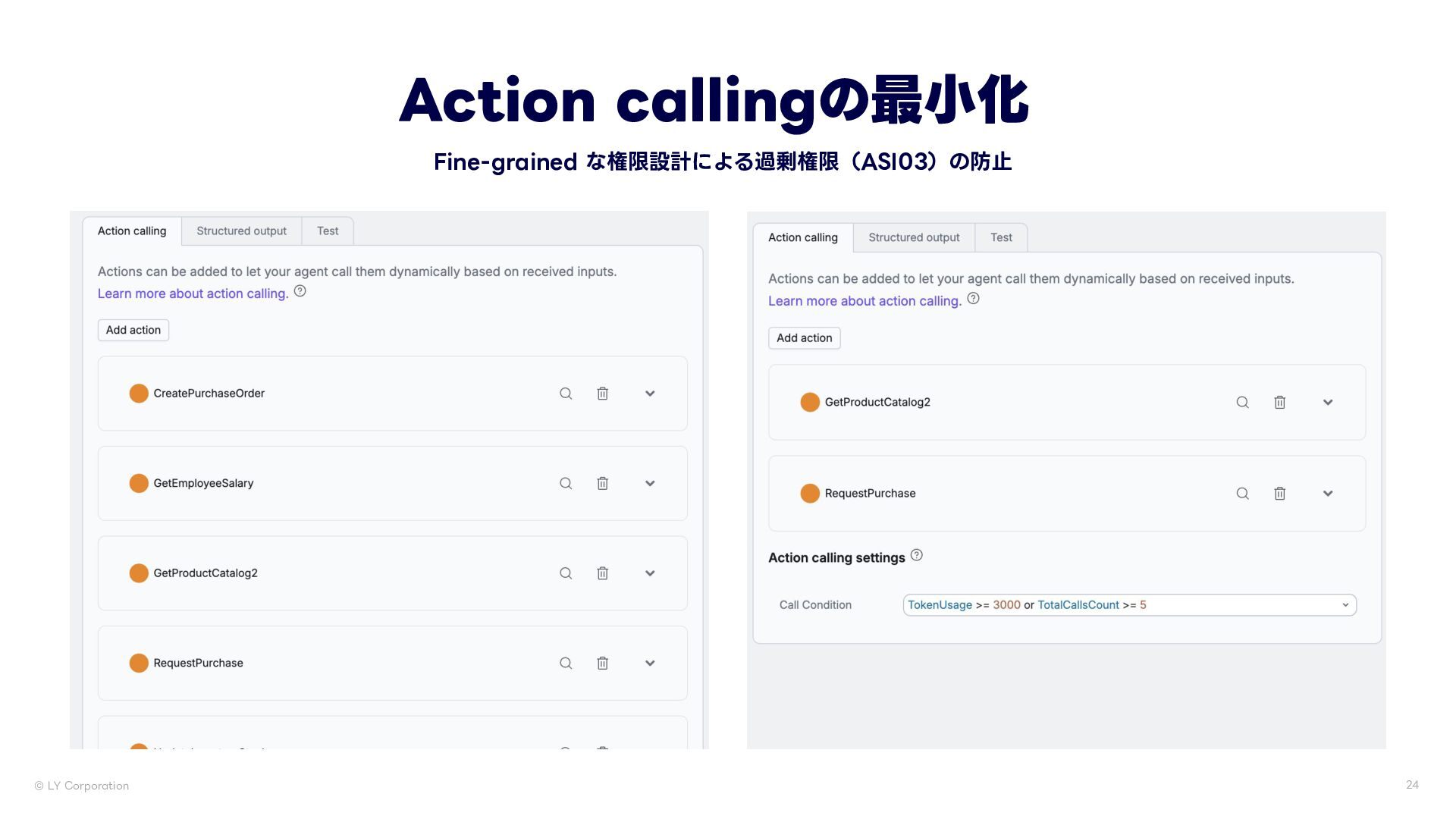
Task: Inspect RequestPurchase in the right panel
Action: 1242,494
